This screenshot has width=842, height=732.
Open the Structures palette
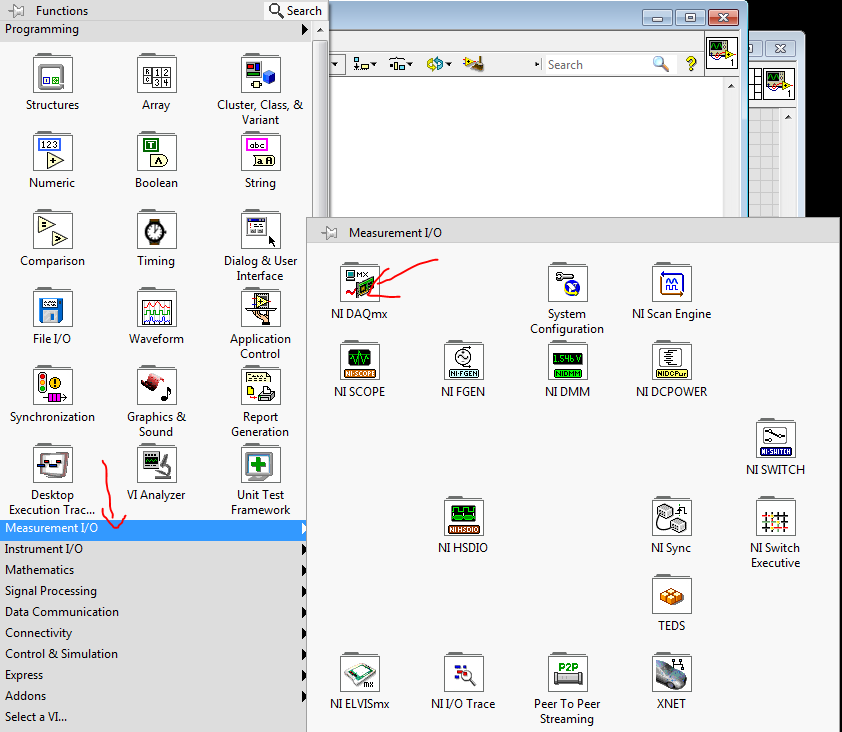pos(52,74)
